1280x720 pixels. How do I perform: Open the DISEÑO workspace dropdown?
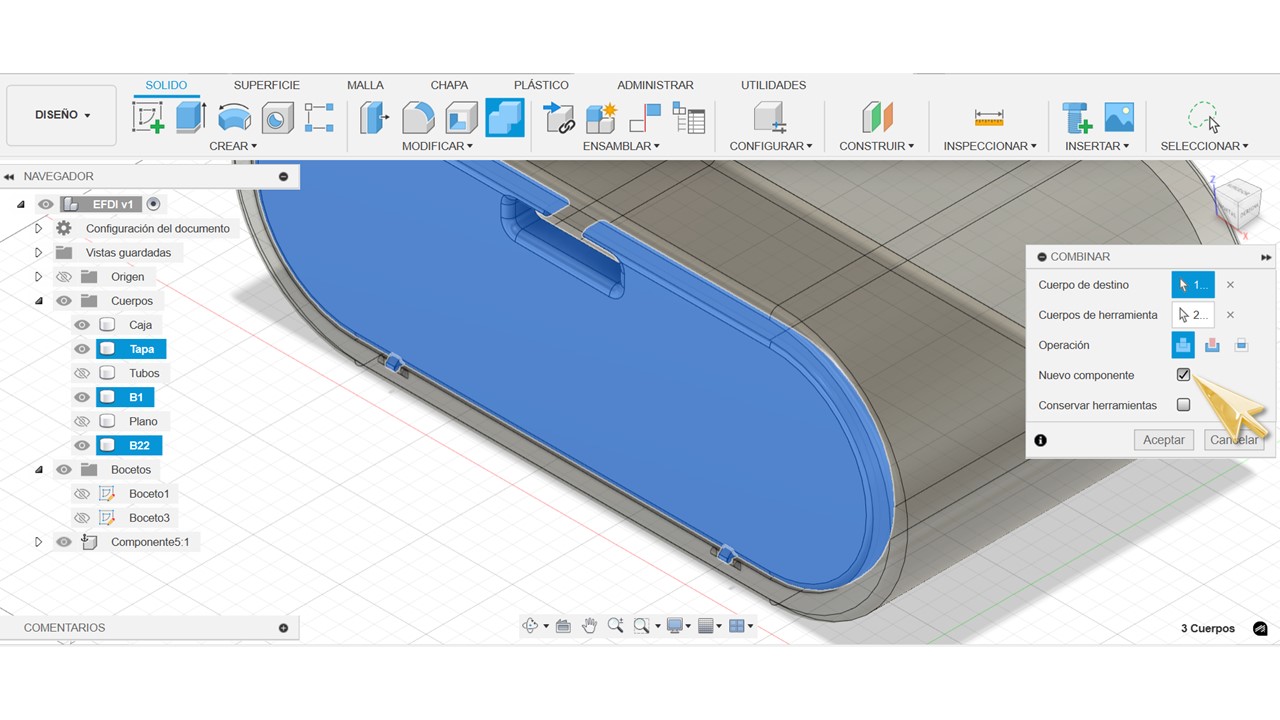click(62, 115)
